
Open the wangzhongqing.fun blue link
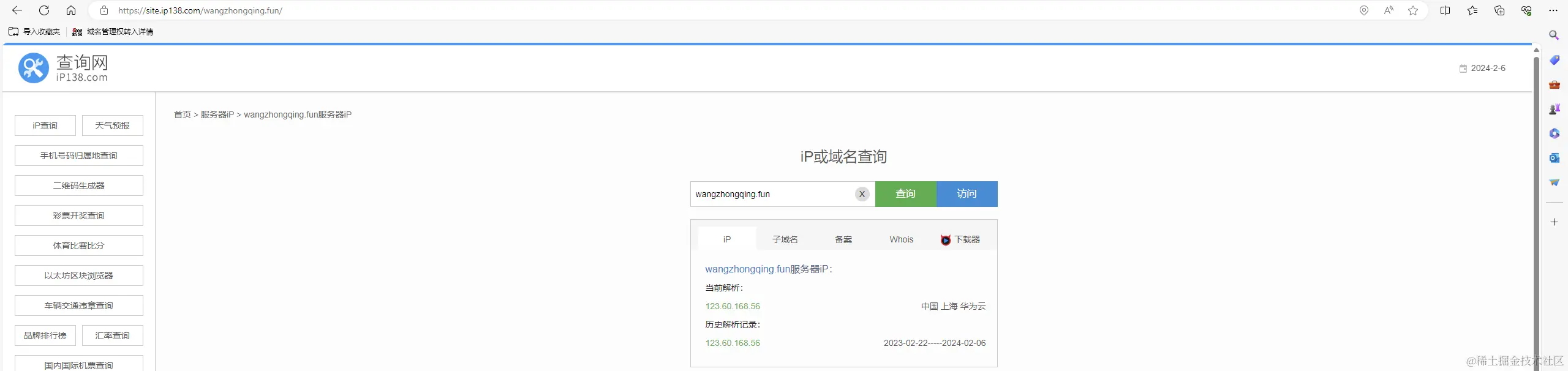coord(747,269)
